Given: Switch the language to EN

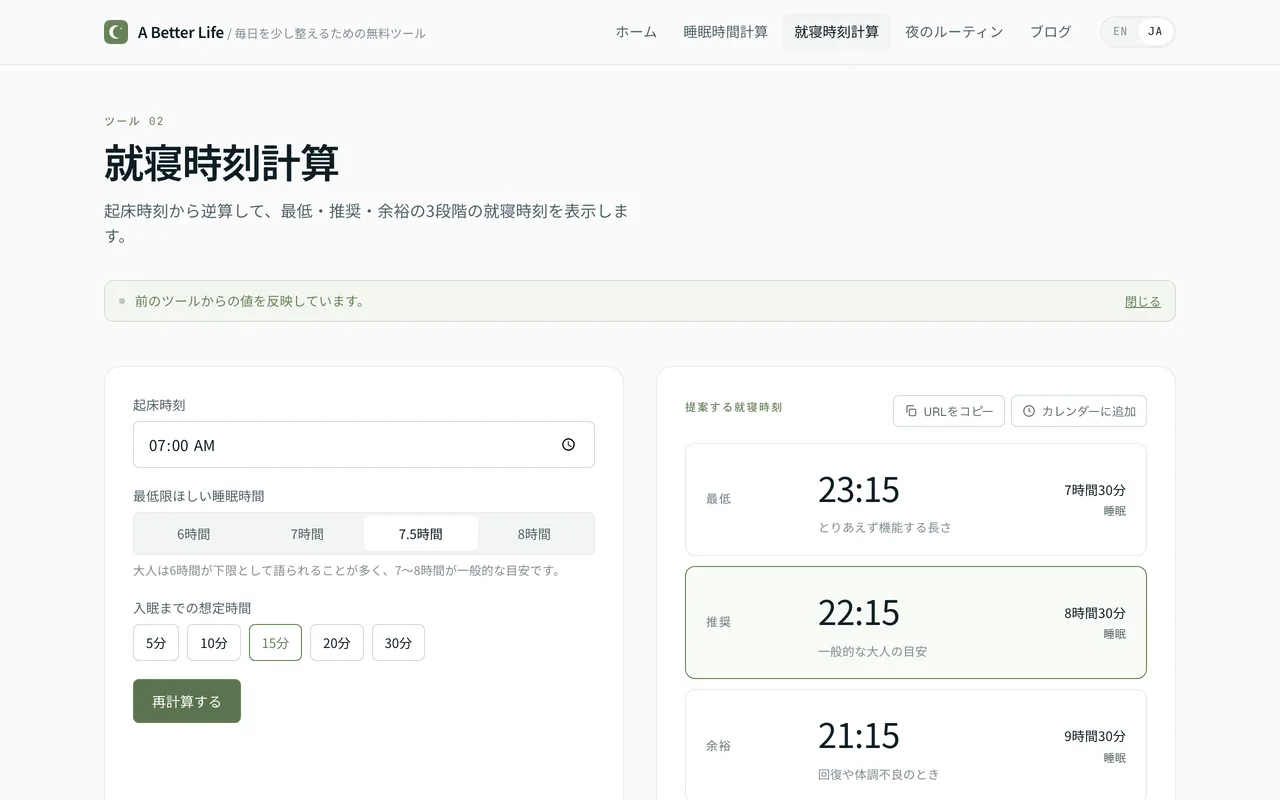Looking at the screenshot, I should [x=1119, y=31].
